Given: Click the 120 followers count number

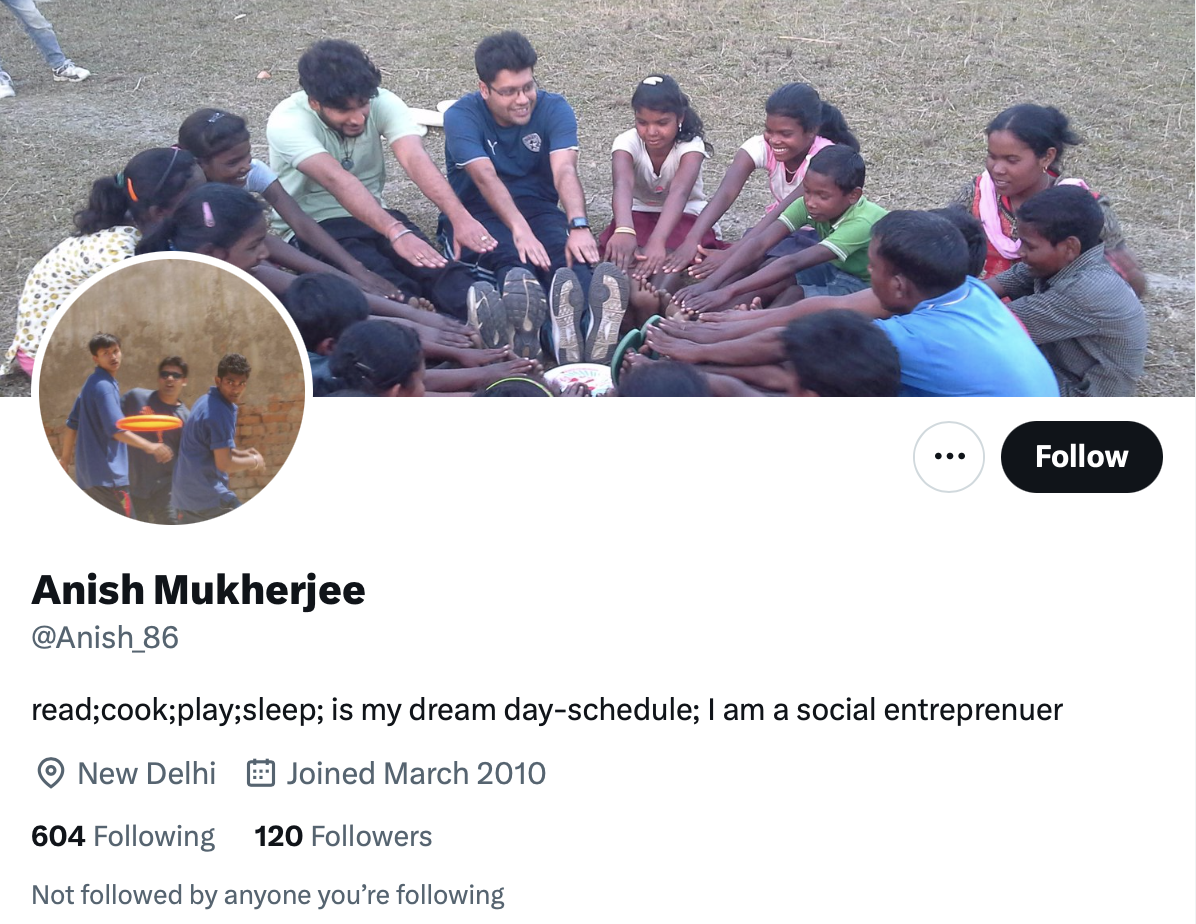Looking at the screenshot, I should (x=278, y=836).
